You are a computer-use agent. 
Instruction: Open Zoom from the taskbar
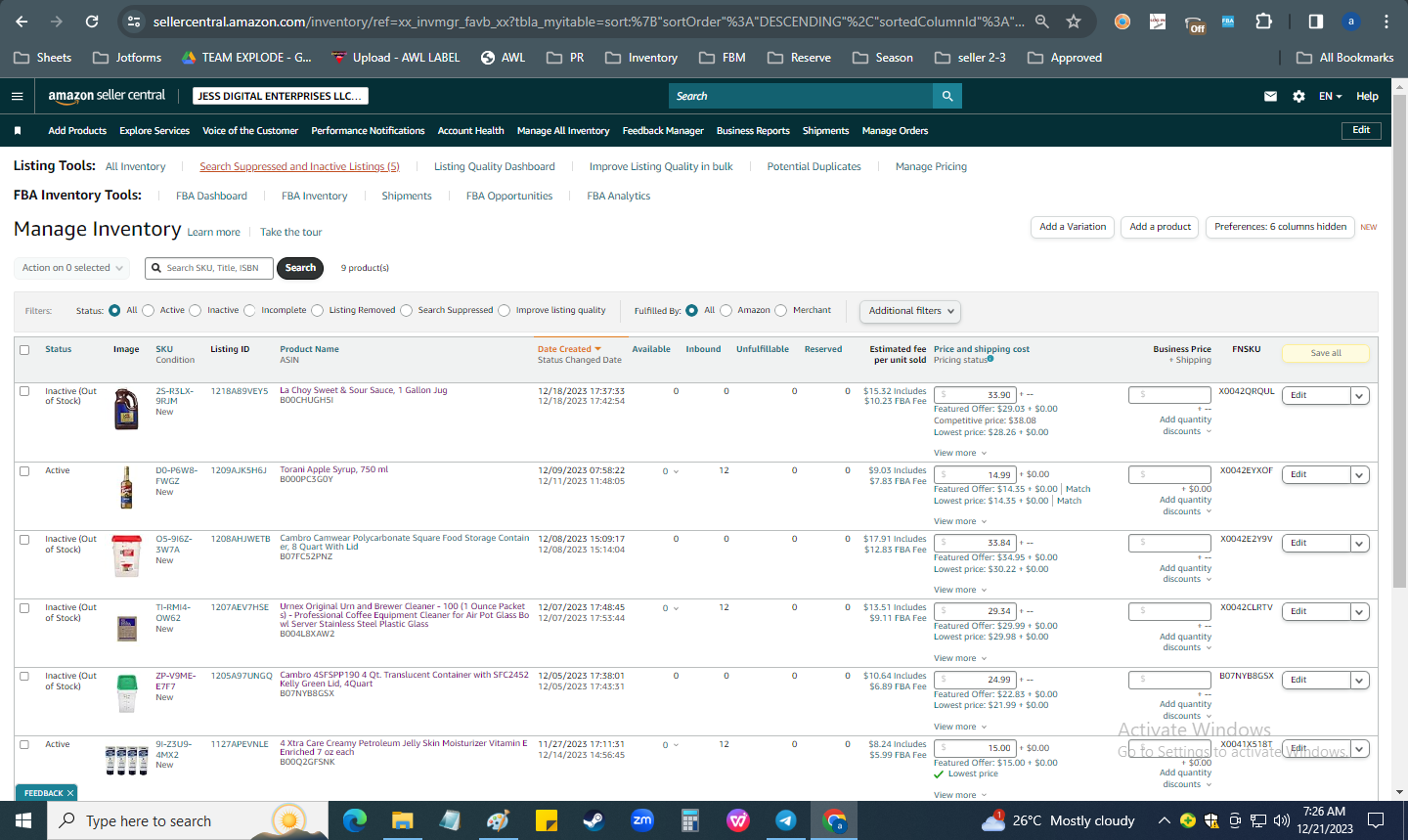(x=642, y=820)
